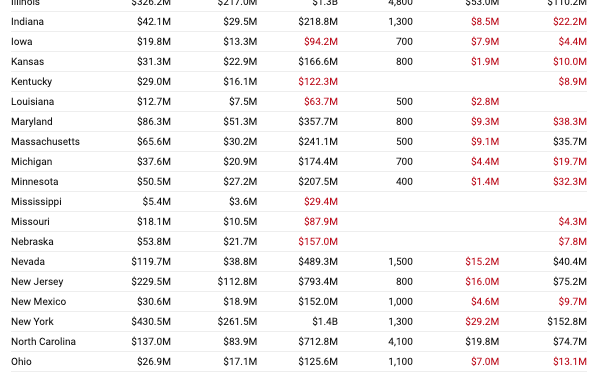Image resolution: width=598 pixels, height=375 pixels.
Task: Click Ohio's $13.1M red value
Action: tap(570, 362)
